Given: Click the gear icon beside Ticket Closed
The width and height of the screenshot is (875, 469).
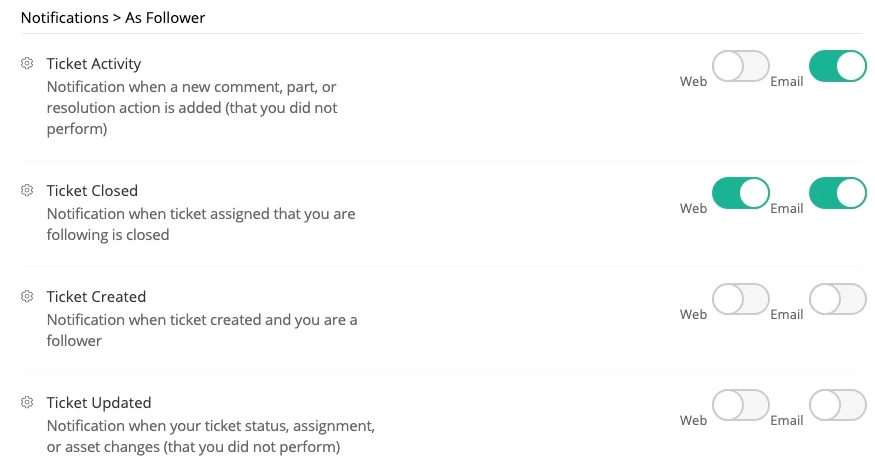Looking at the screenshot, I should pyautogui.click(x=27, y=190).
